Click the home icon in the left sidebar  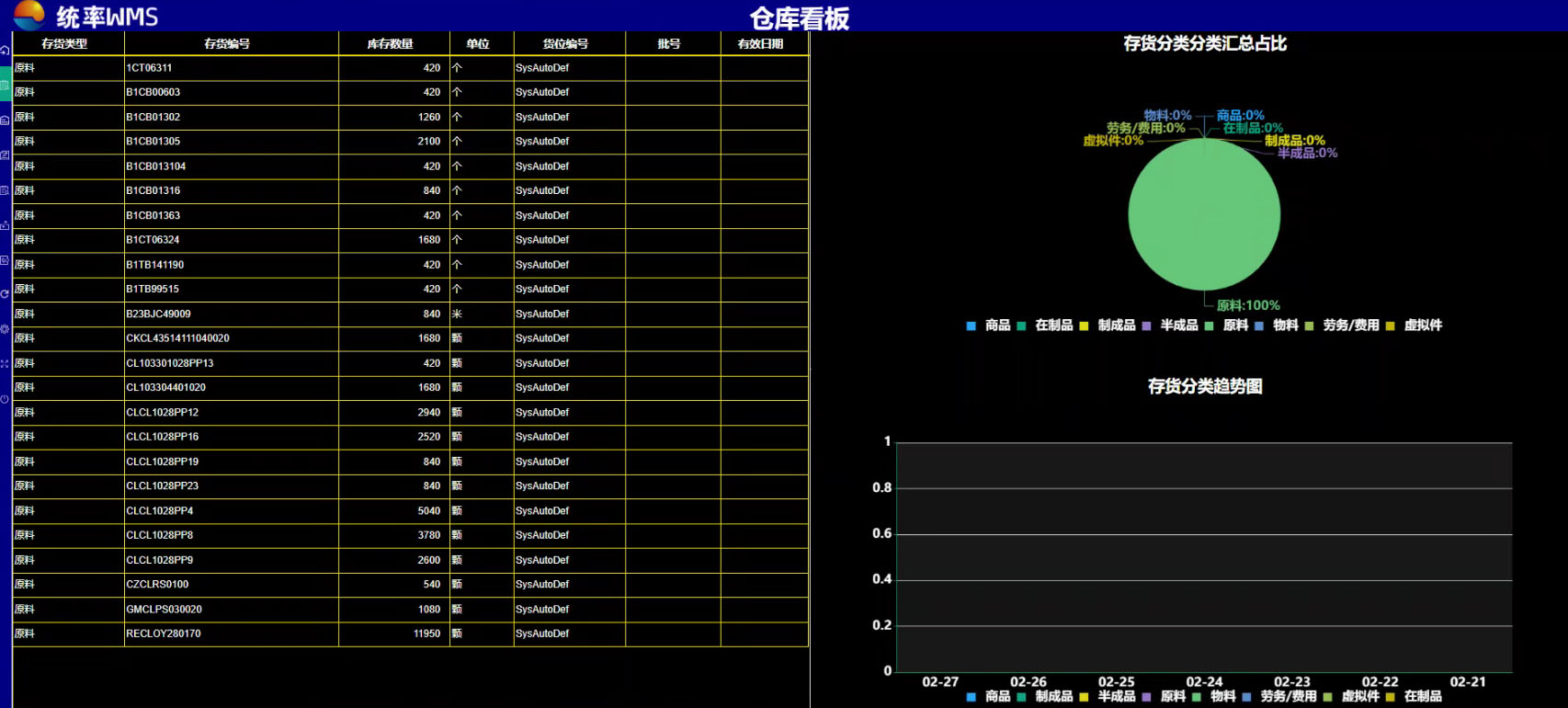[x=5, y=51]
